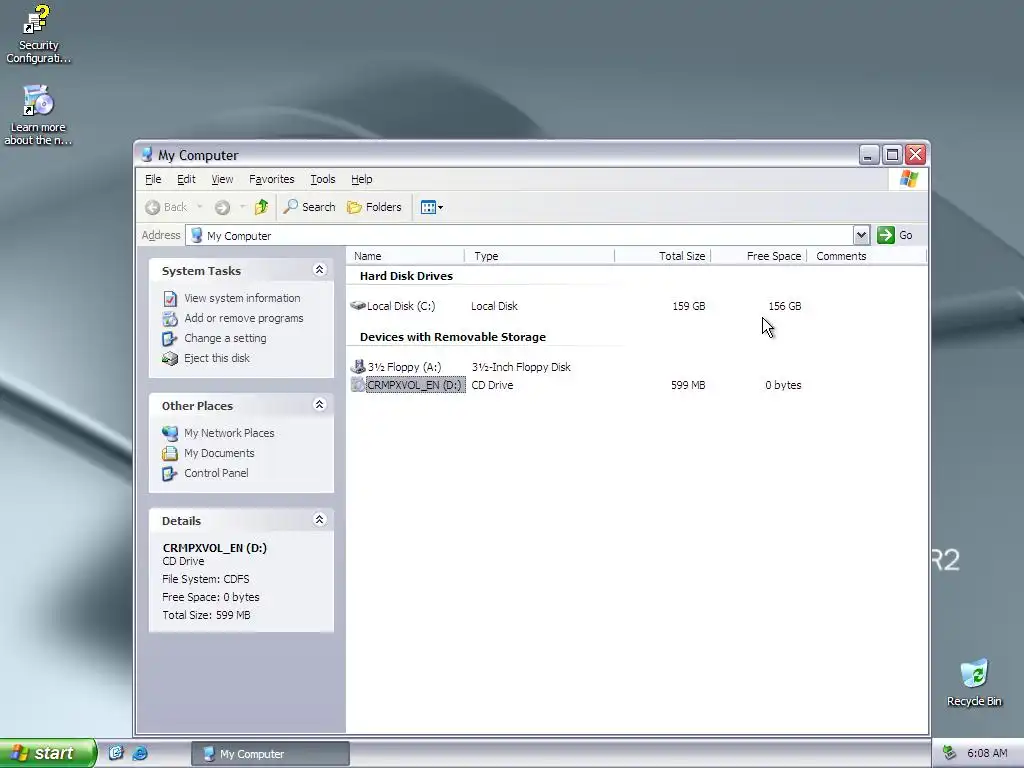This screenshot has height=768, width=1024.
Task: Click the 599 MB total size cell
Action: click(688, 385)
